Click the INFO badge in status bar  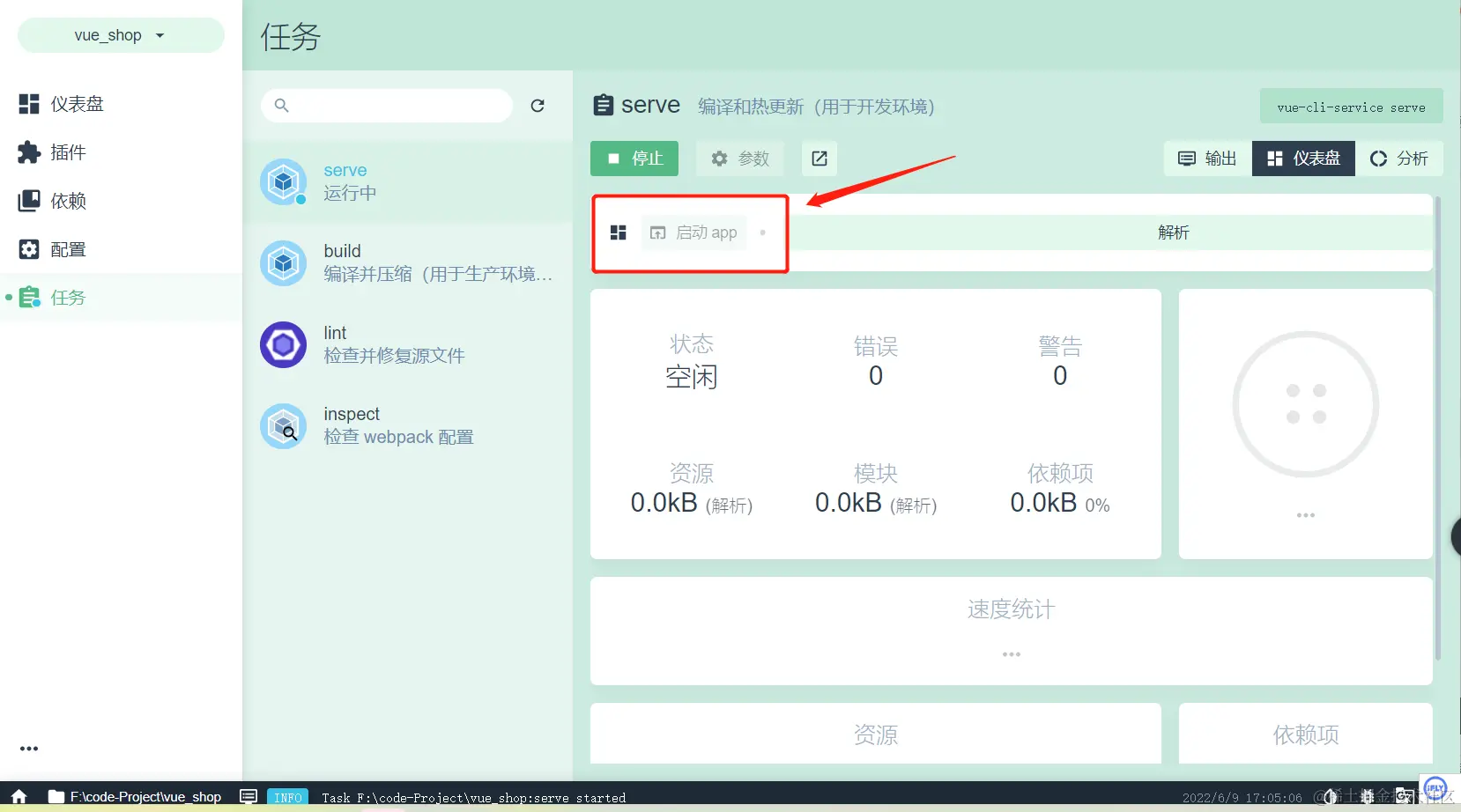tap(288, 798)
